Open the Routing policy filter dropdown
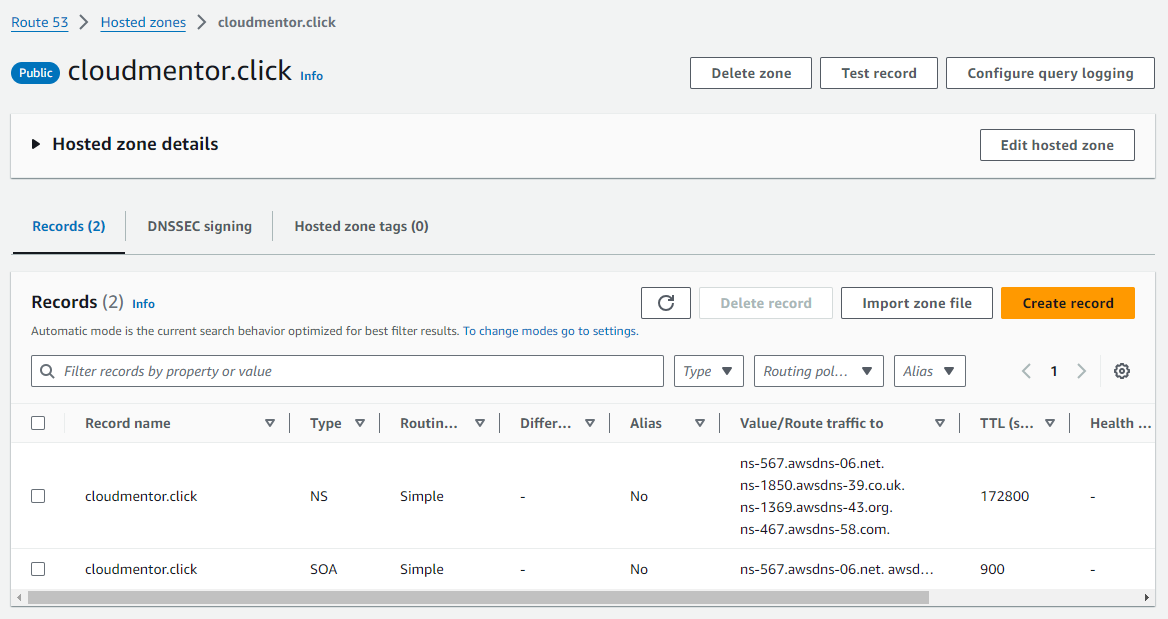The image size is (1168, 619). 818,371
